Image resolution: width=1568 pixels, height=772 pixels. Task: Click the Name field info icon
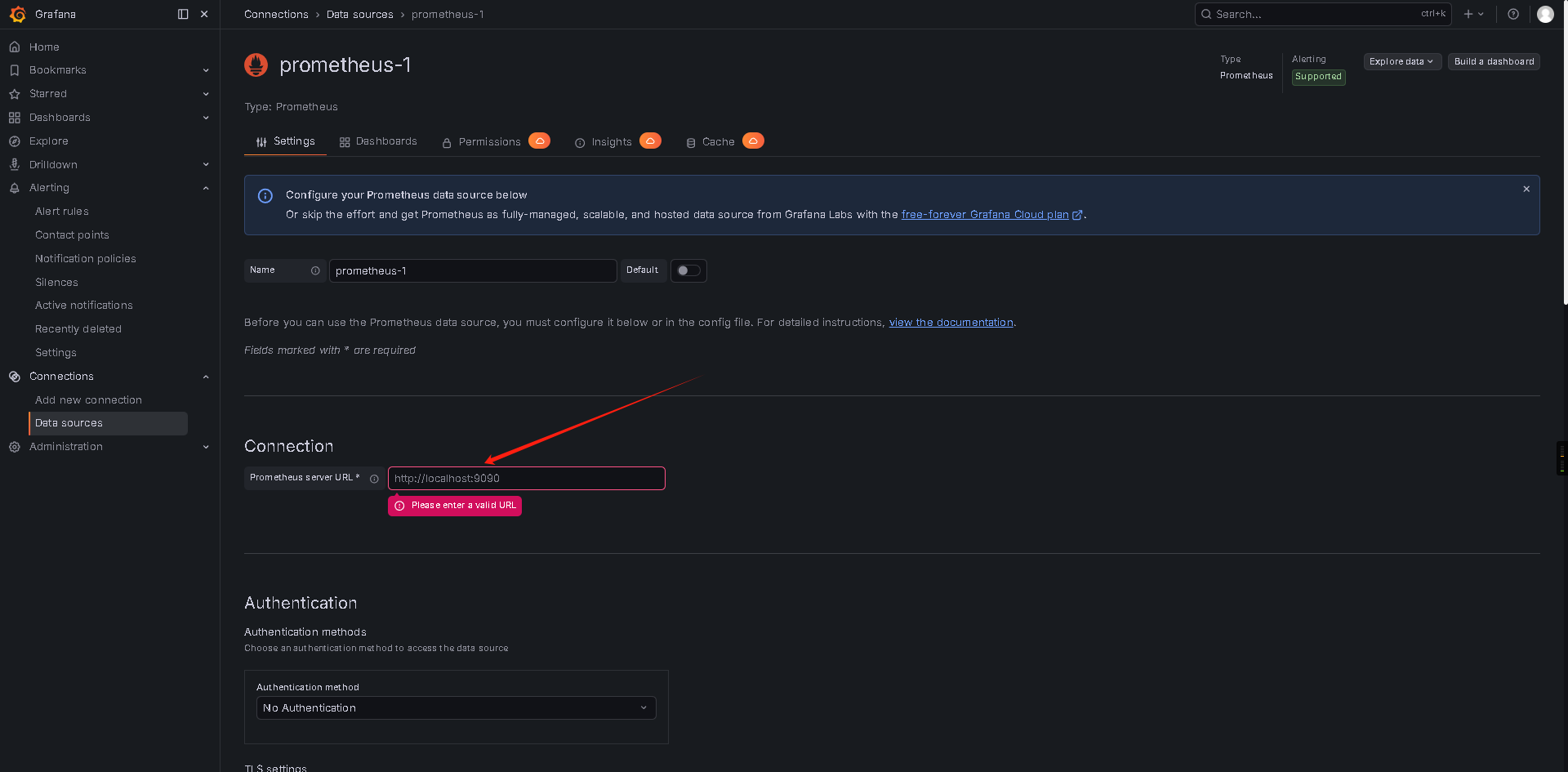(x=315, y=270)
